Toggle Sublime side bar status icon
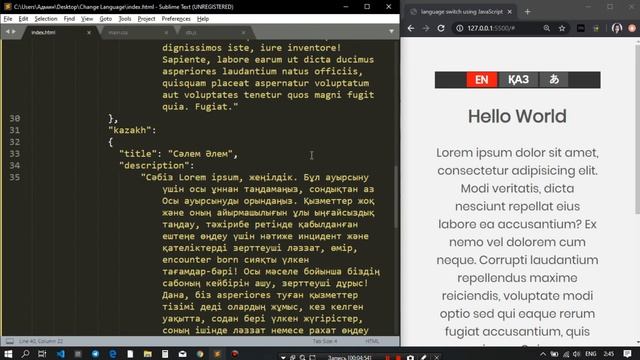The width and height of the screenshot is (640, 360). pyautogui.click(x=9, y=341)
